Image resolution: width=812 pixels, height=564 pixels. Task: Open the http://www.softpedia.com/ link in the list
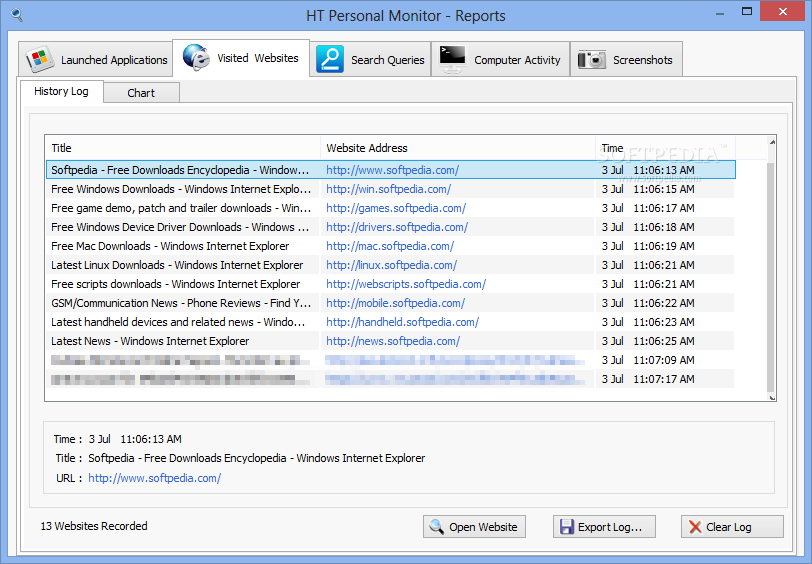coord(393,170)
